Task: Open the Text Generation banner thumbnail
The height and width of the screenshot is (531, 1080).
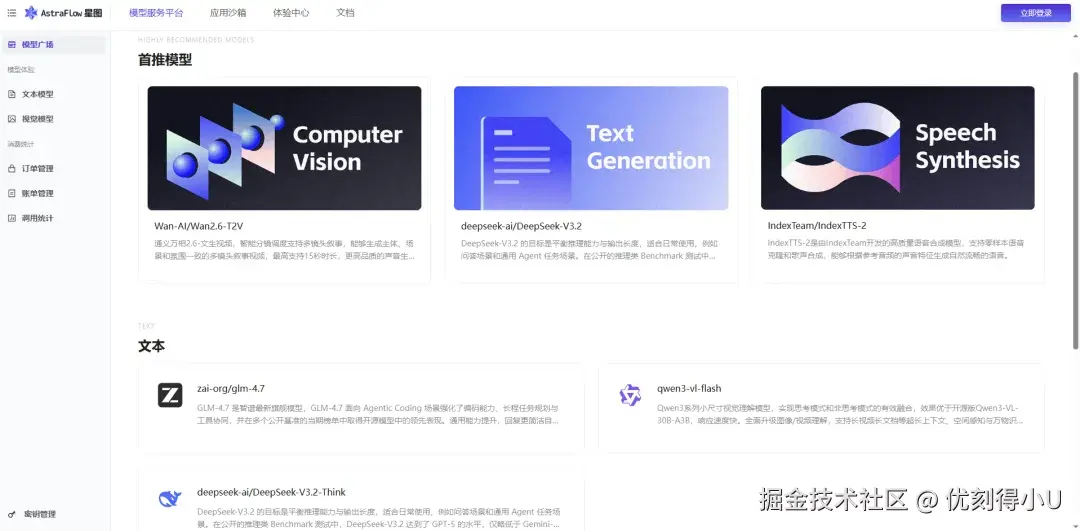Action: (591, 148)
